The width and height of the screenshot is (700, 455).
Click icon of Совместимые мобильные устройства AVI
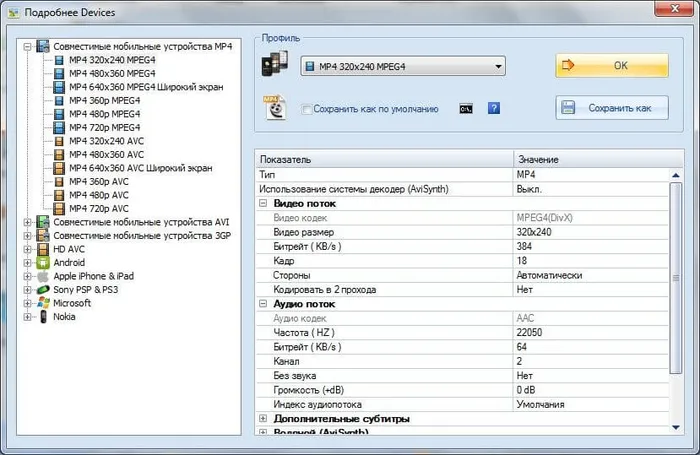(43, 222)
